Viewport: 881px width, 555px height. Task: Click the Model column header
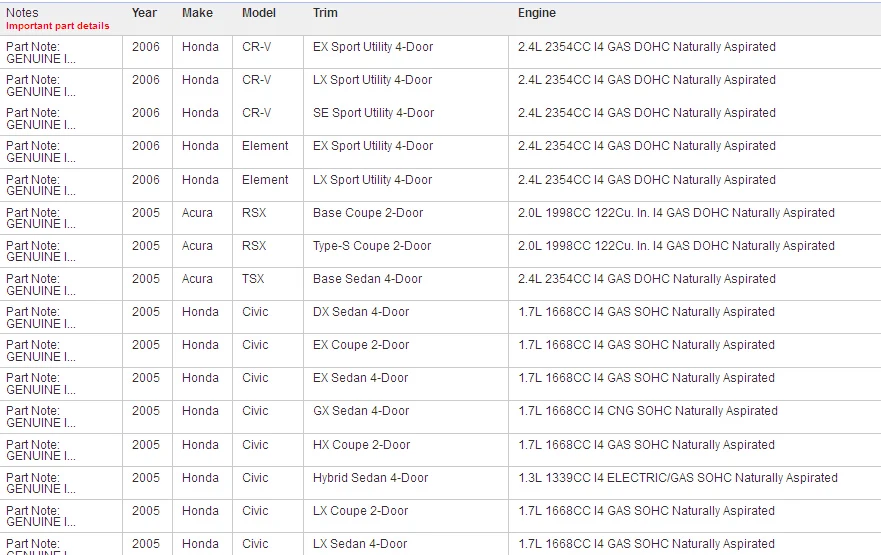click(259, 13)
